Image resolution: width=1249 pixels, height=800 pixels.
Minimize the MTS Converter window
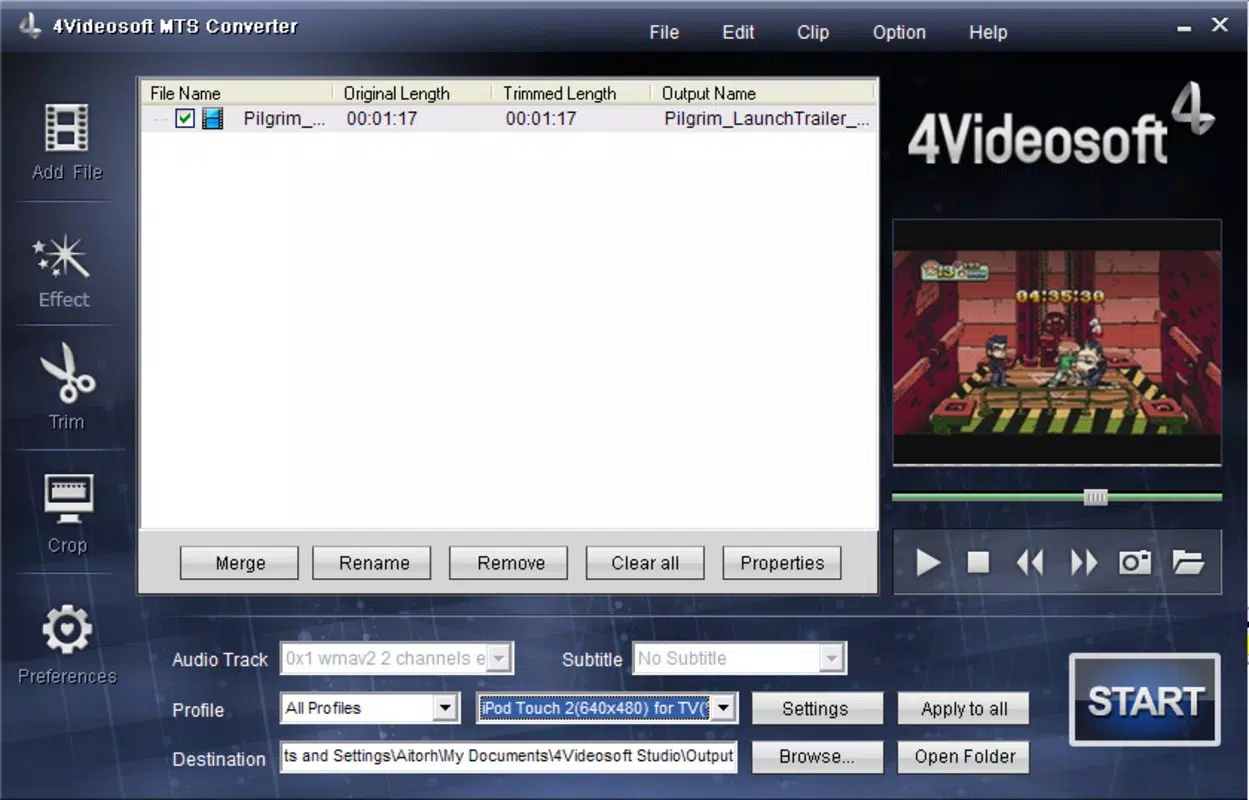(1185, 27)
